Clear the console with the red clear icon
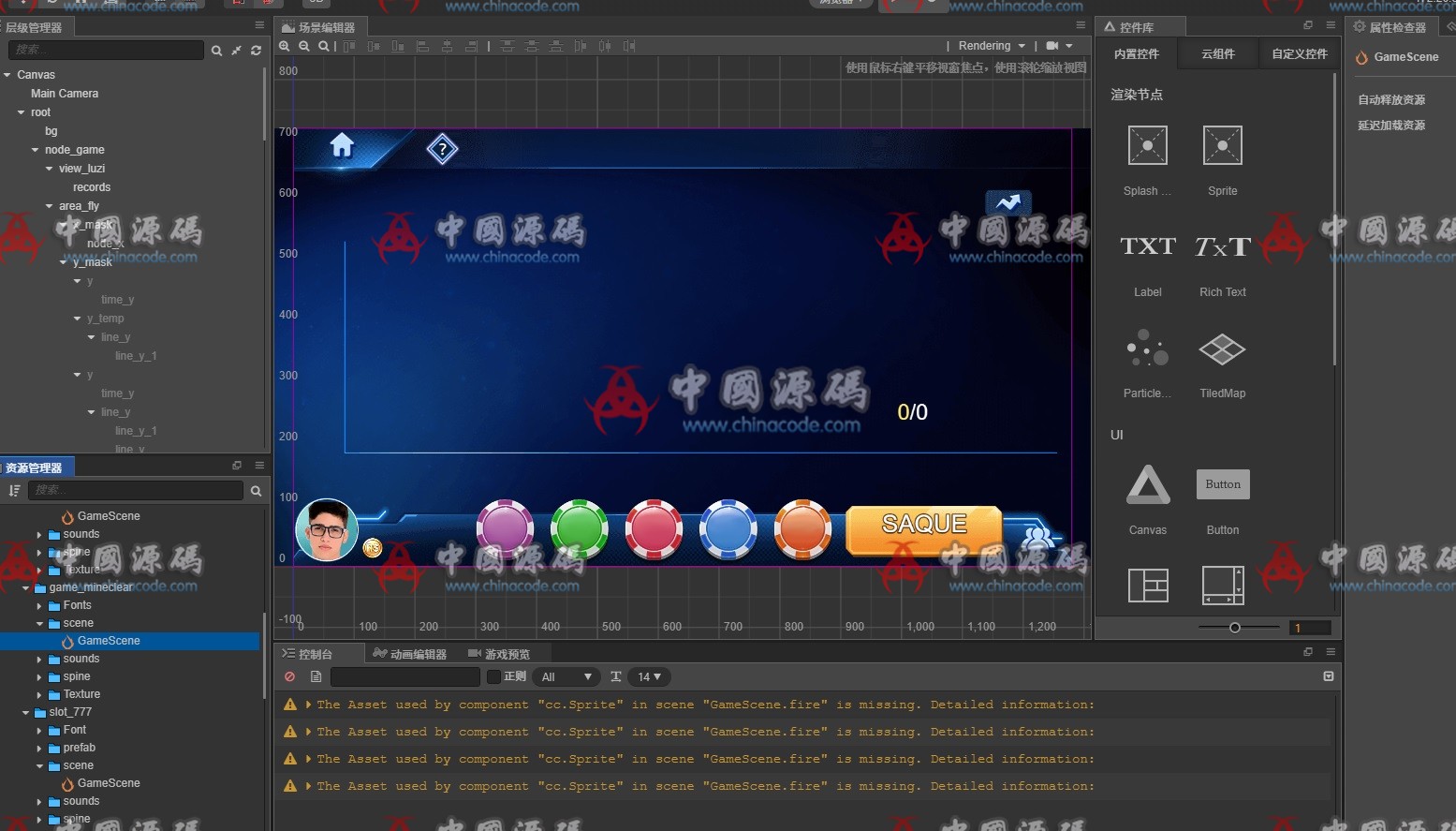Image resolution: width=1456 pixels, height=831 pixels. [x=290, y=676]
